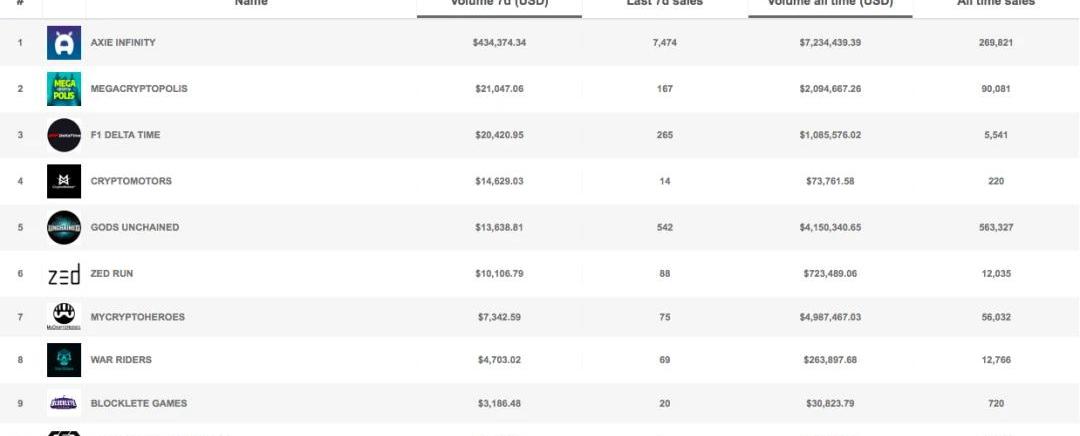Click the ZED RUN logo icon
This screenshot has width=1080, height=436.
click(x=64, y=274)
